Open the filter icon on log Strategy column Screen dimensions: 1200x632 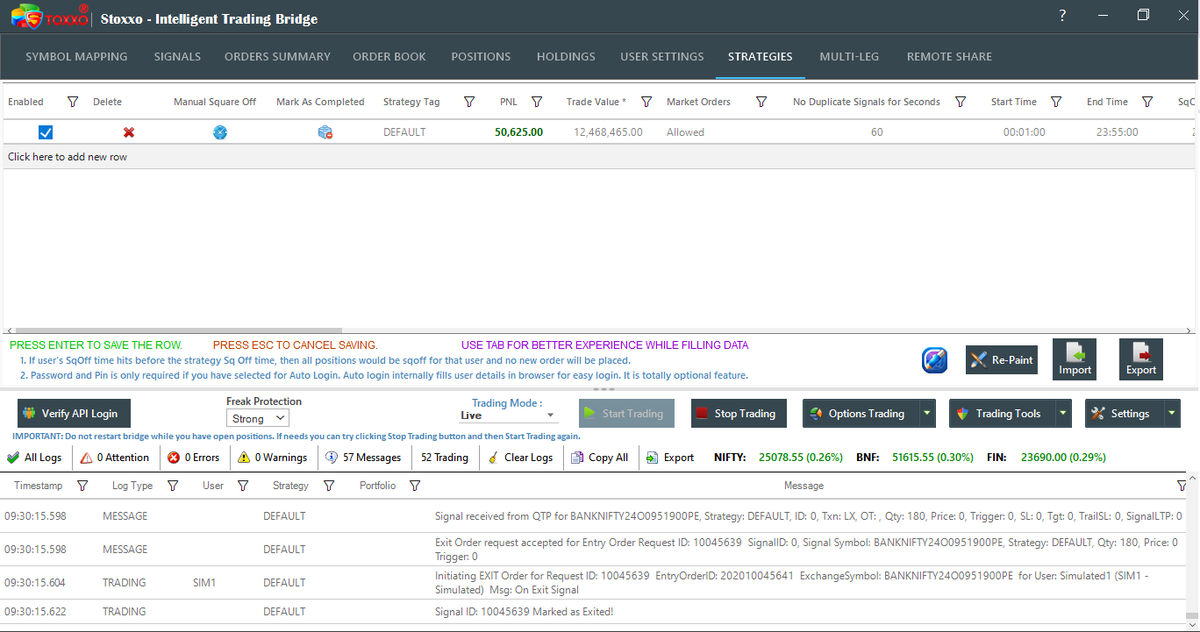(330, 486)
